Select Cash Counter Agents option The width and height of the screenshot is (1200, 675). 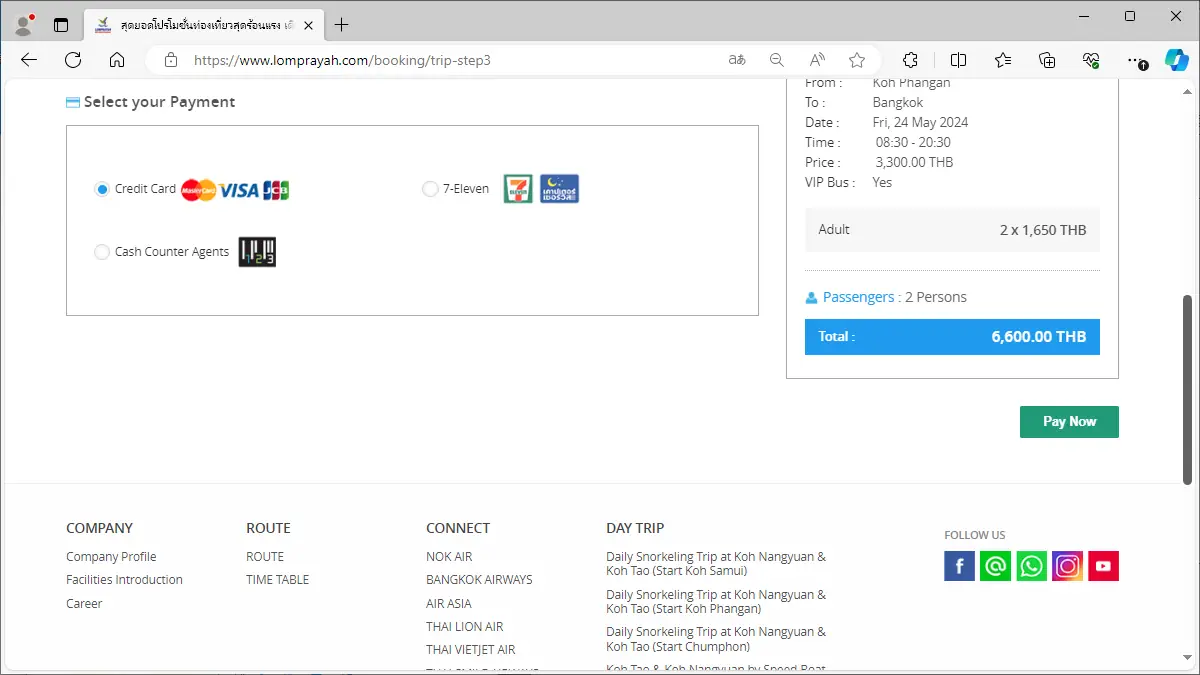[102, 252]
